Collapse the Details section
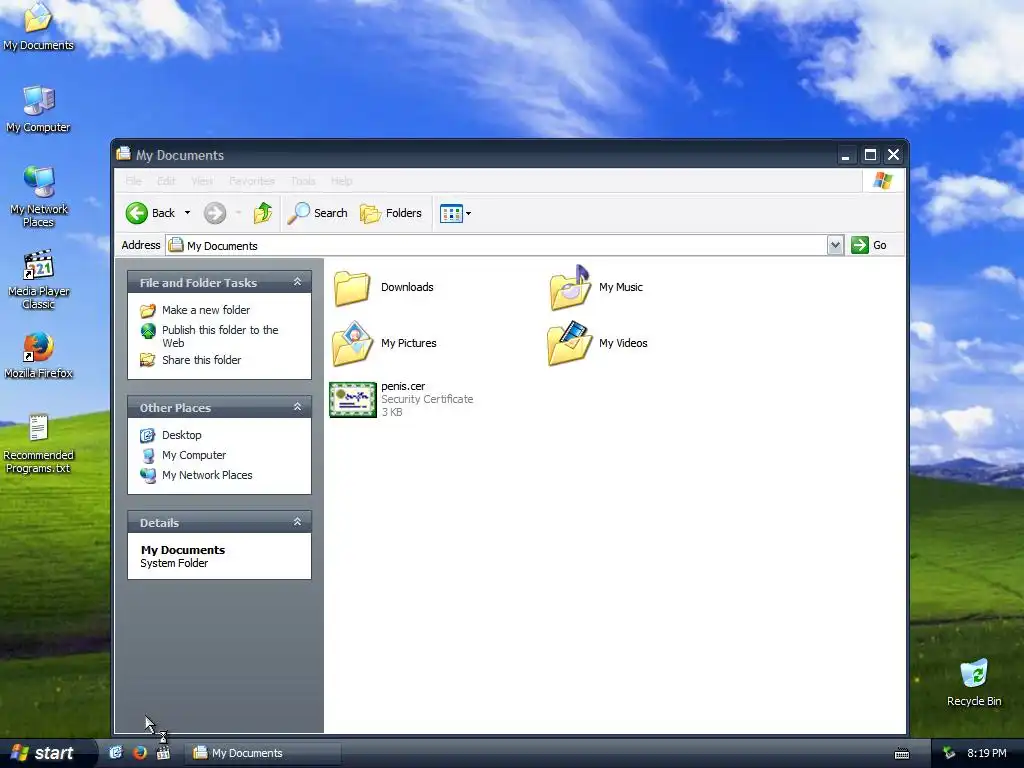This screenshot has height=768, width=1024. 297,522
